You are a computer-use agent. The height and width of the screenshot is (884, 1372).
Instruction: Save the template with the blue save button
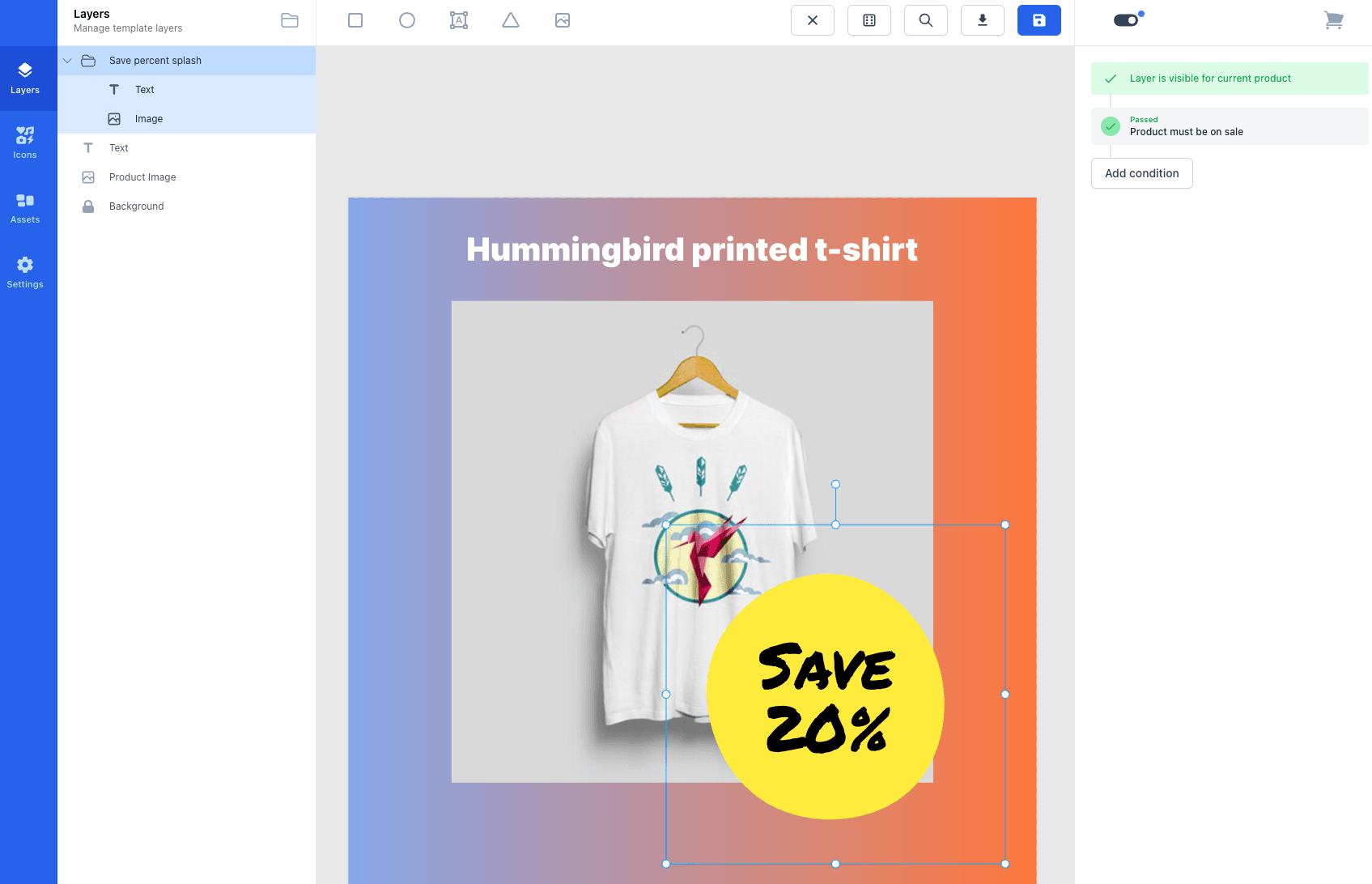click(x=1039, y=20)
